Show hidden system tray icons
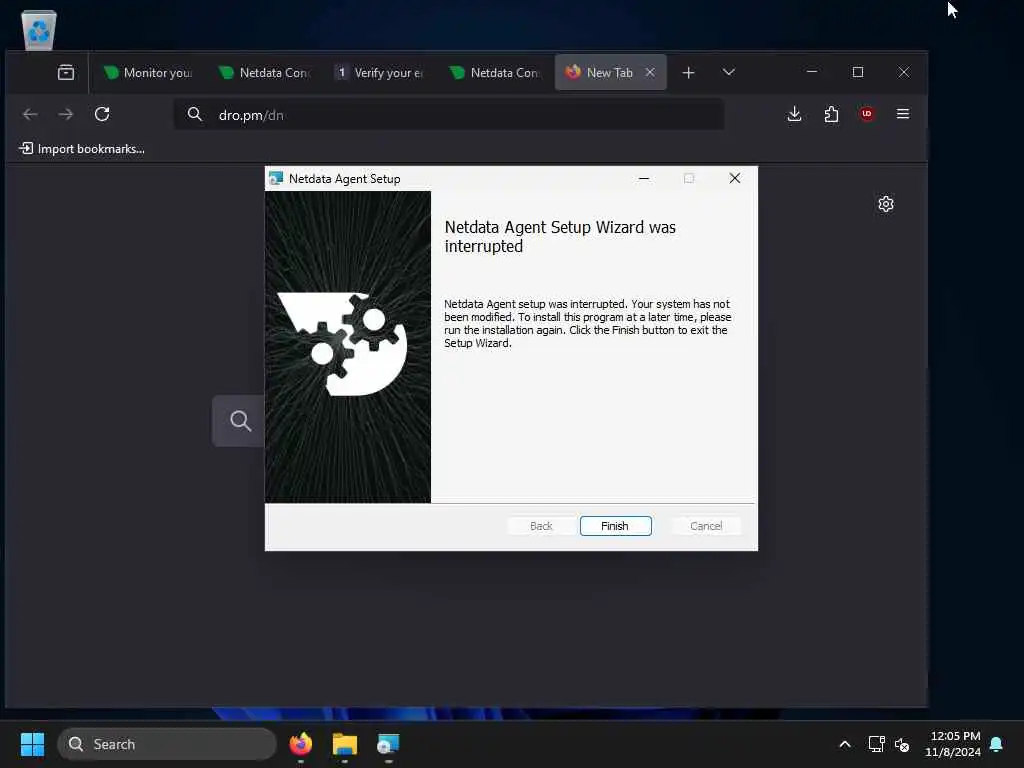This screenshot has width=1024, height=768. pyautogui.click(x=844, y=744)
